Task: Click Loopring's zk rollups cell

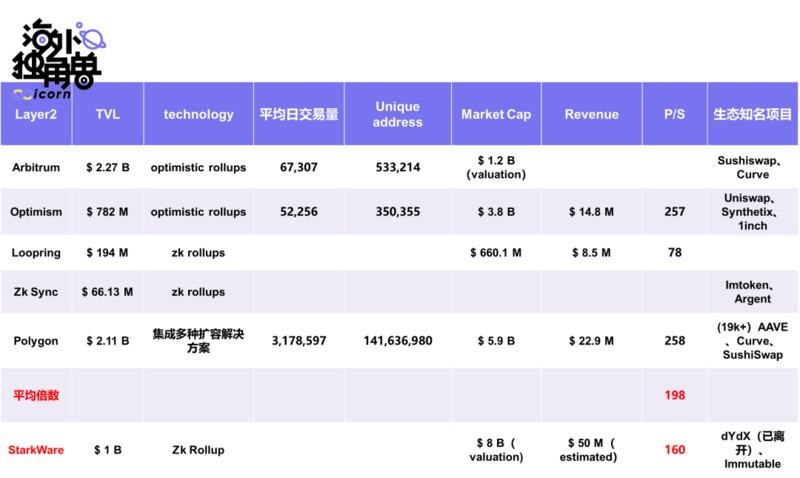Action: click(x=198, y=253)
